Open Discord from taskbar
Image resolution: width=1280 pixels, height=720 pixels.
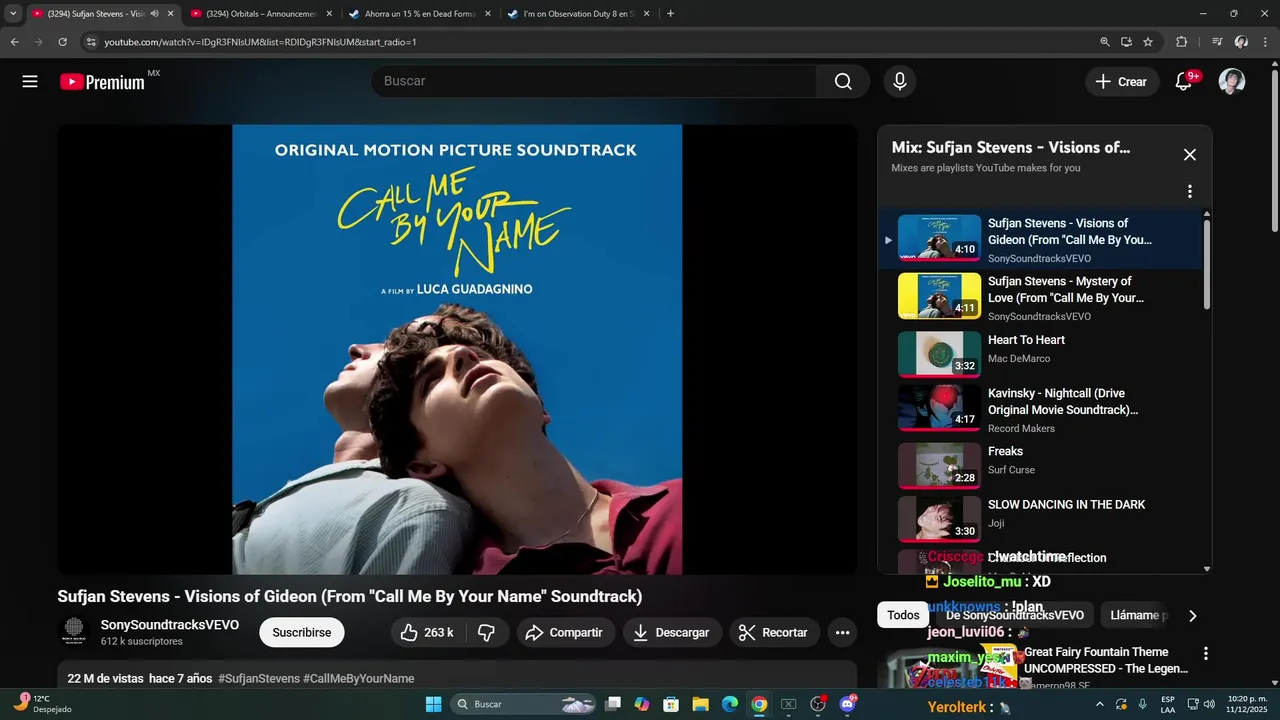848,704
